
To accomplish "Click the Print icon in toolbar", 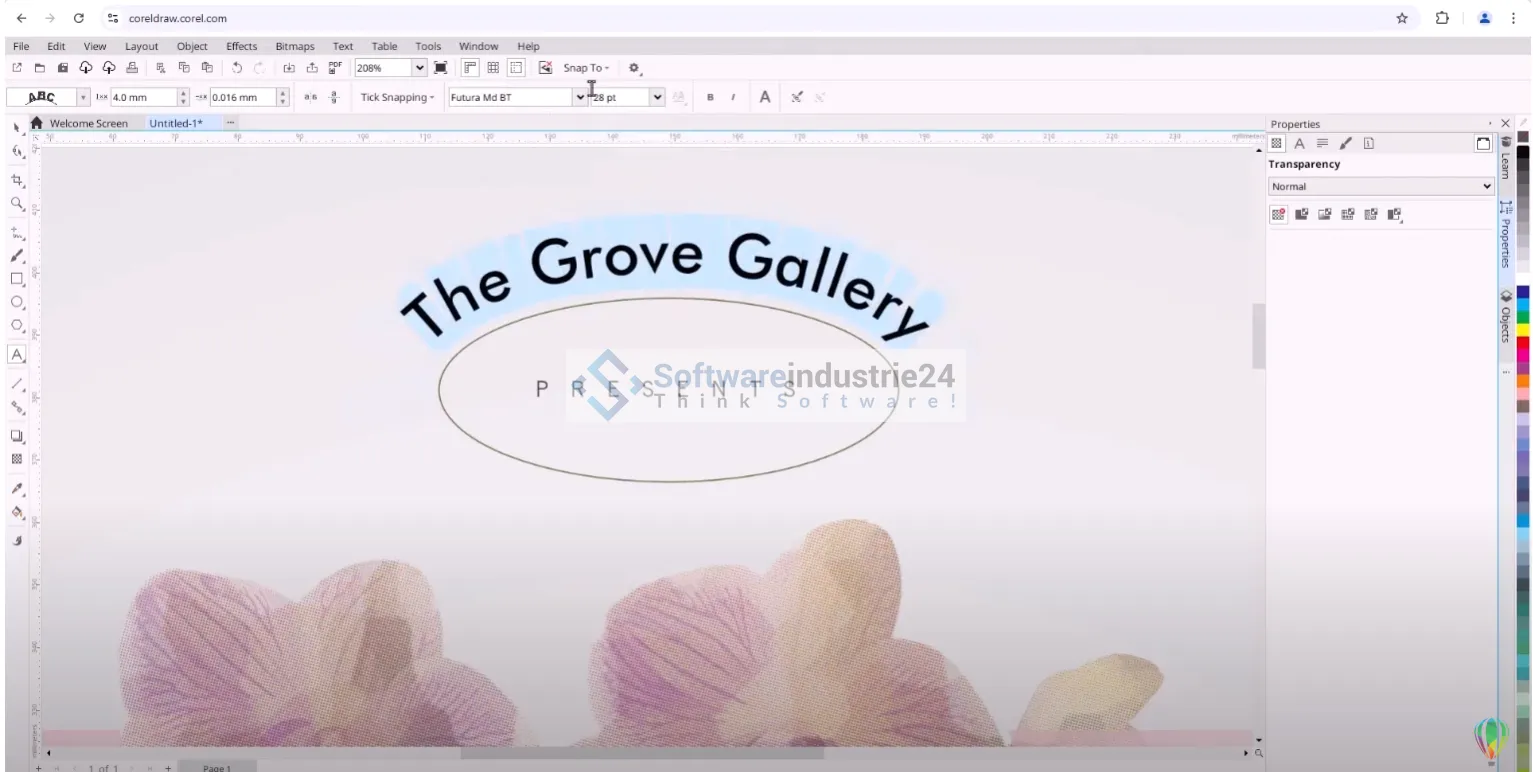I will coord(132,68).
